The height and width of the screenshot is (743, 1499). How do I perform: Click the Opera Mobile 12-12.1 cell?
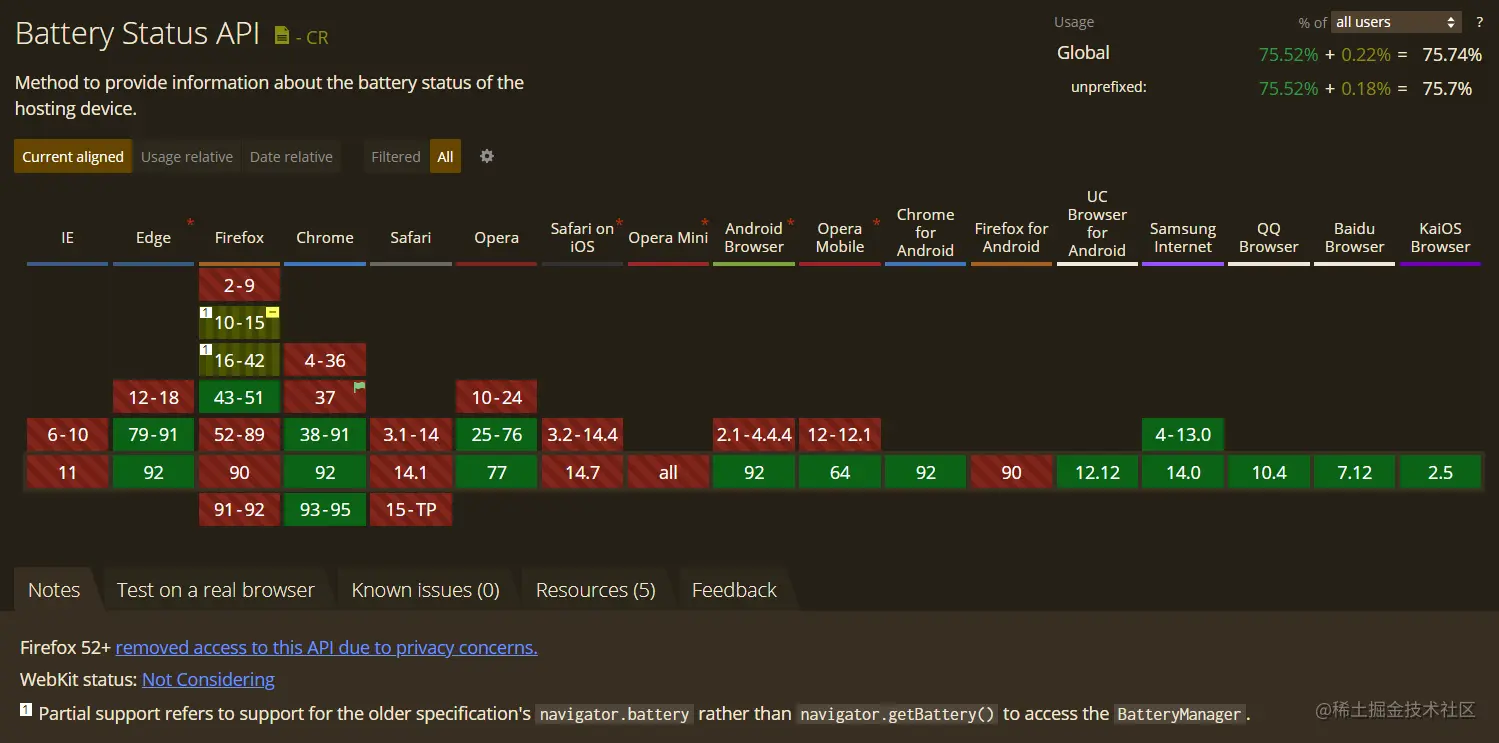[x=840, y=435]
